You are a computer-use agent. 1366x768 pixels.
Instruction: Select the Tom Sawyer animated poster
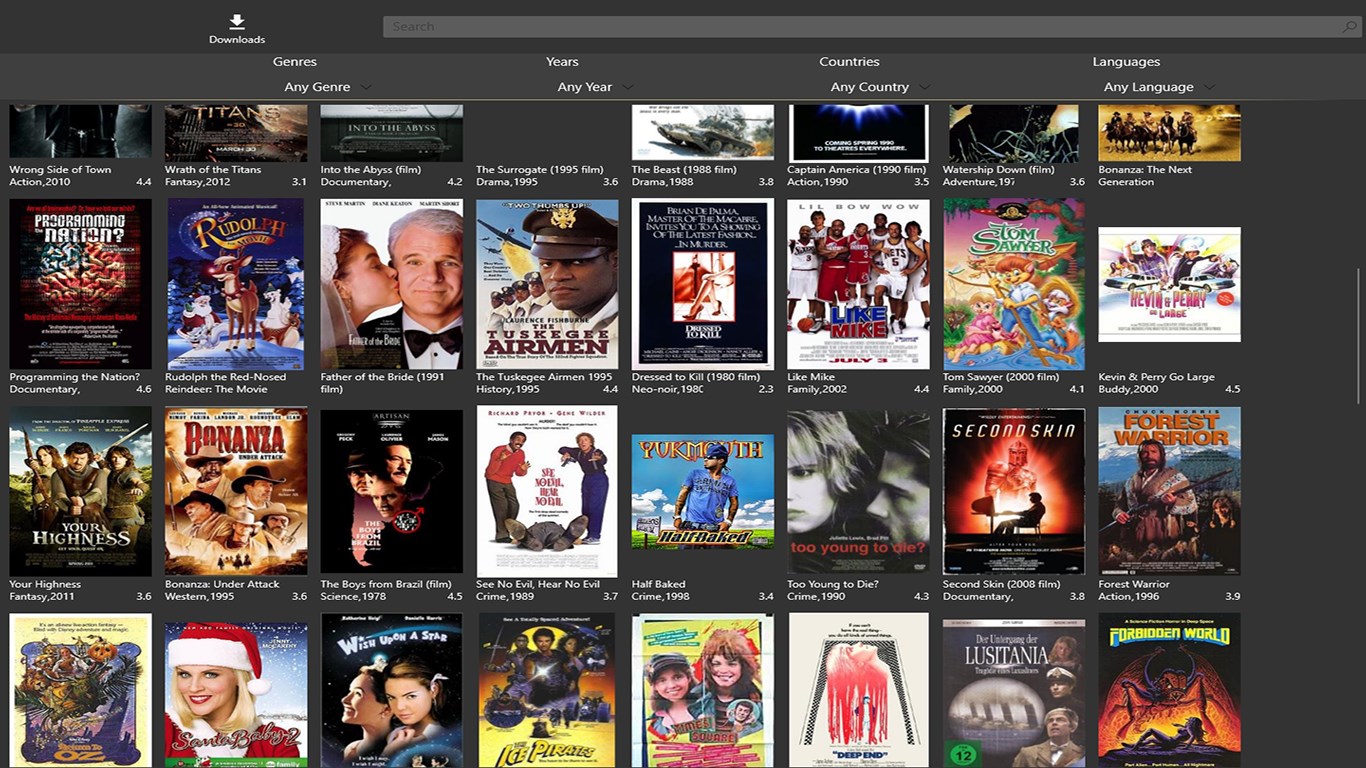(x=1014, y=284)
